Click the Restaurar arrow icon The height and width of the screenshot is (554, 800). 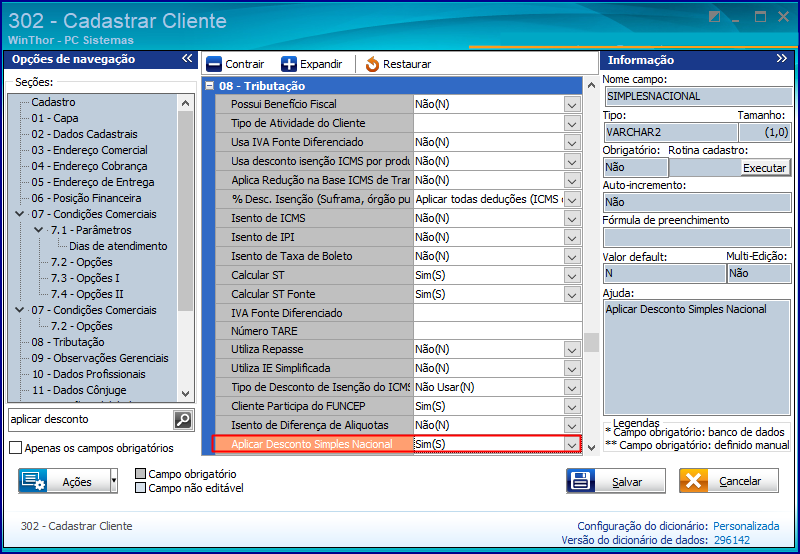point(372,64)
